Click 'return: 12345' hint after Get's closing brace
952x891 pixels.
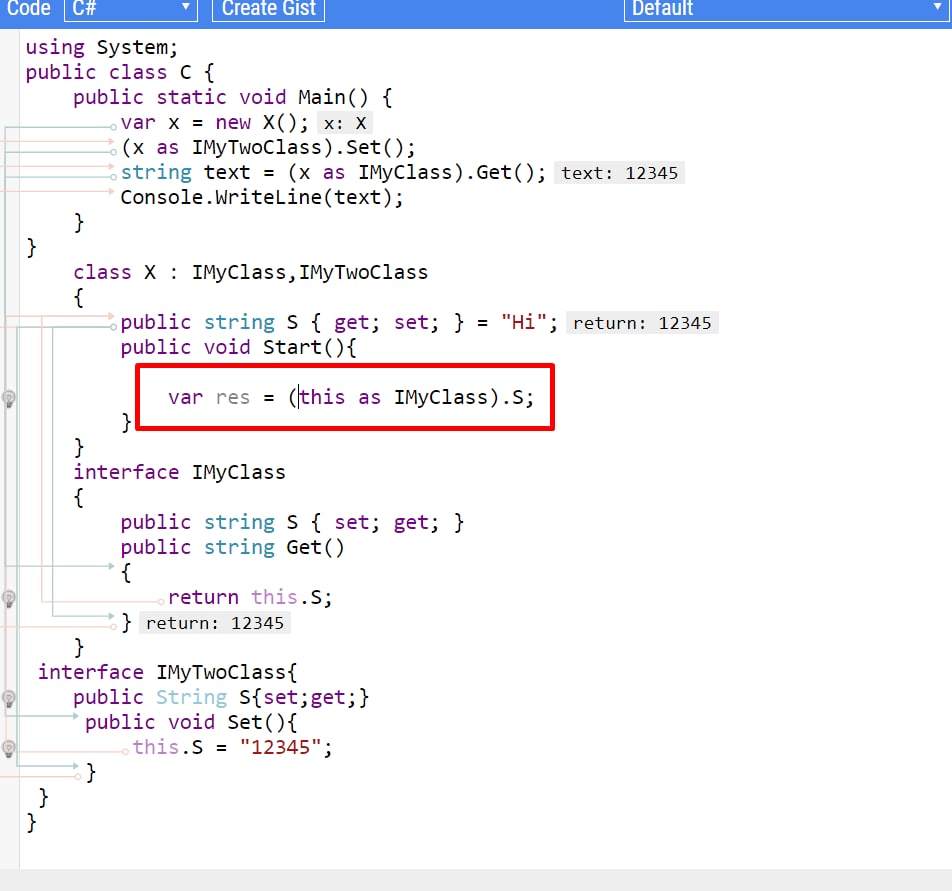(214, 623)
